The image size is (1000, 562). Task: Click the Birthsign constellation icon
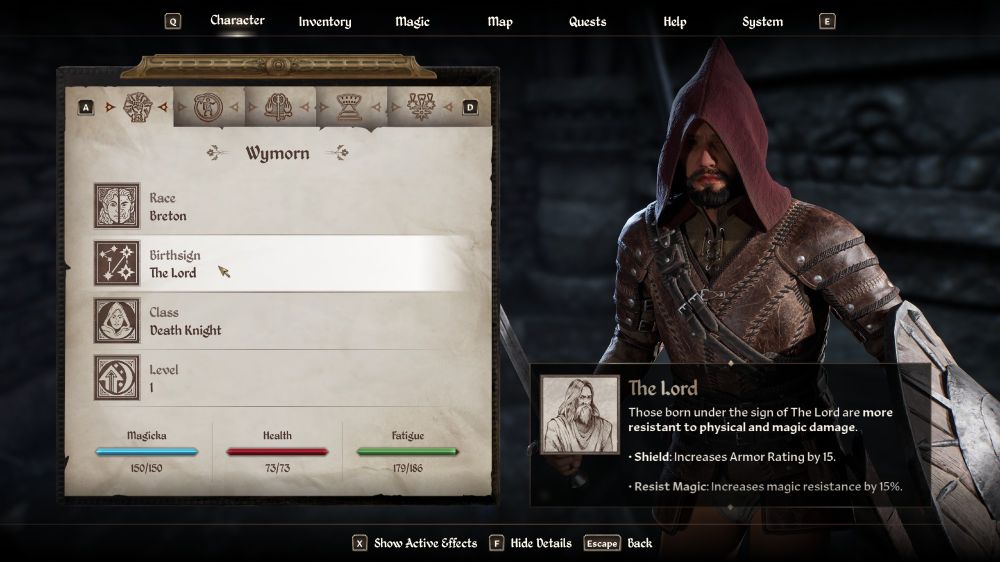click(117, 263)
